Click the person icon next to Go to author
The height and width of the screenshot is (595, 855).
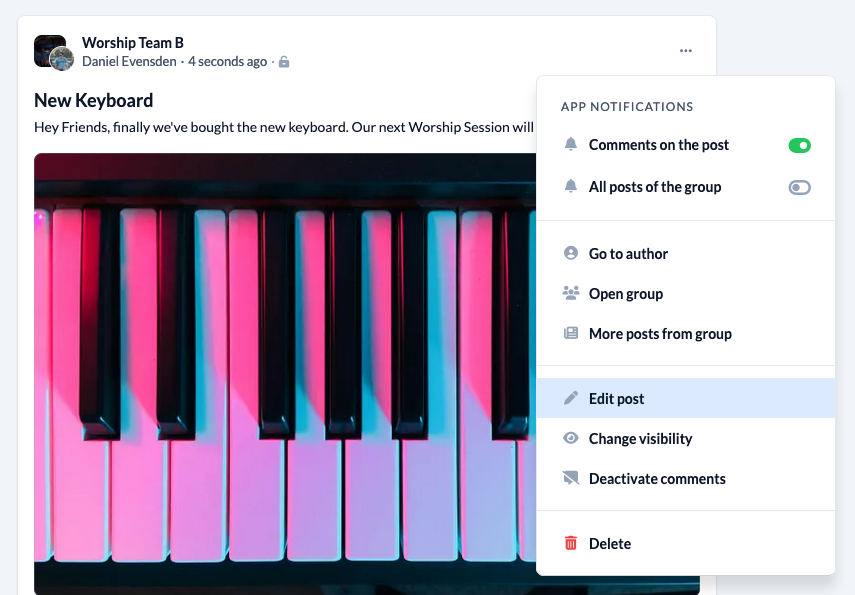coord(570,253)
